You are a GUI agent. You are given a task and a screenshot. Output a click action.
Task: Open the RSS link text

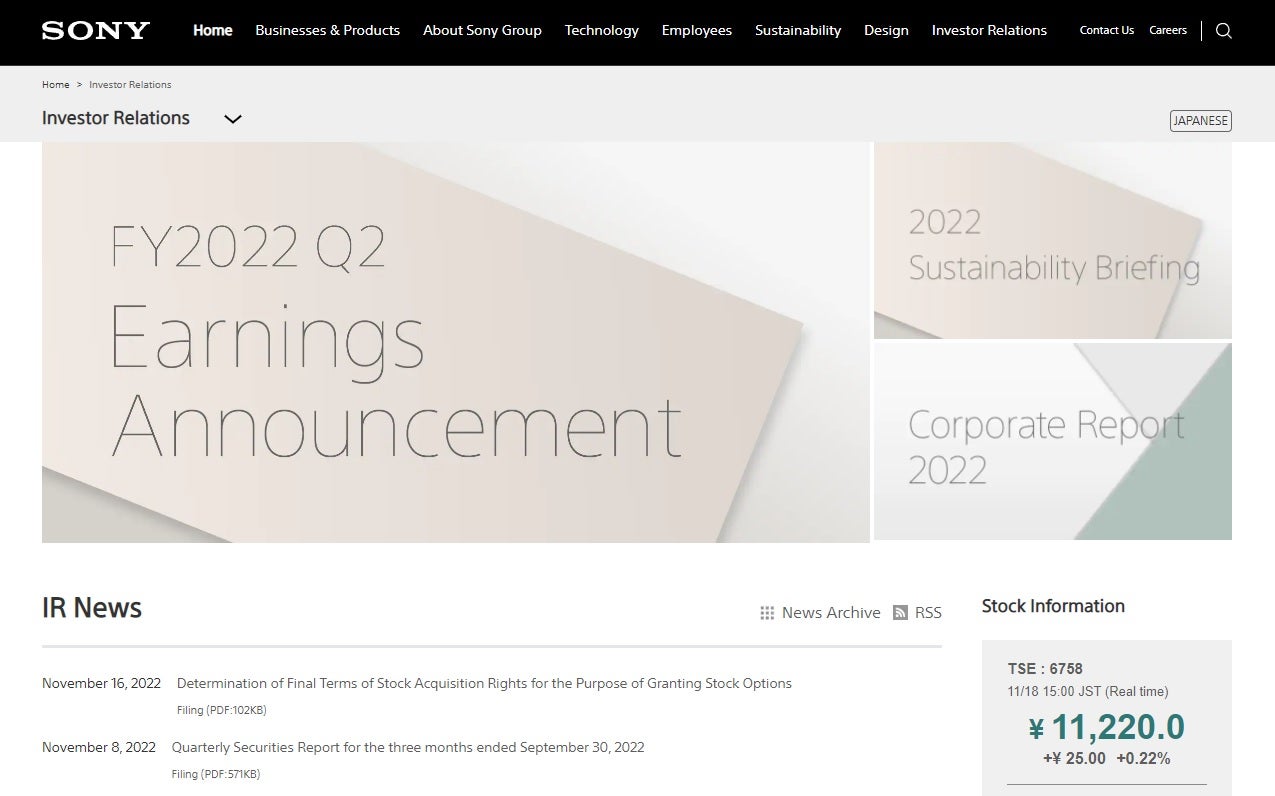928,613
